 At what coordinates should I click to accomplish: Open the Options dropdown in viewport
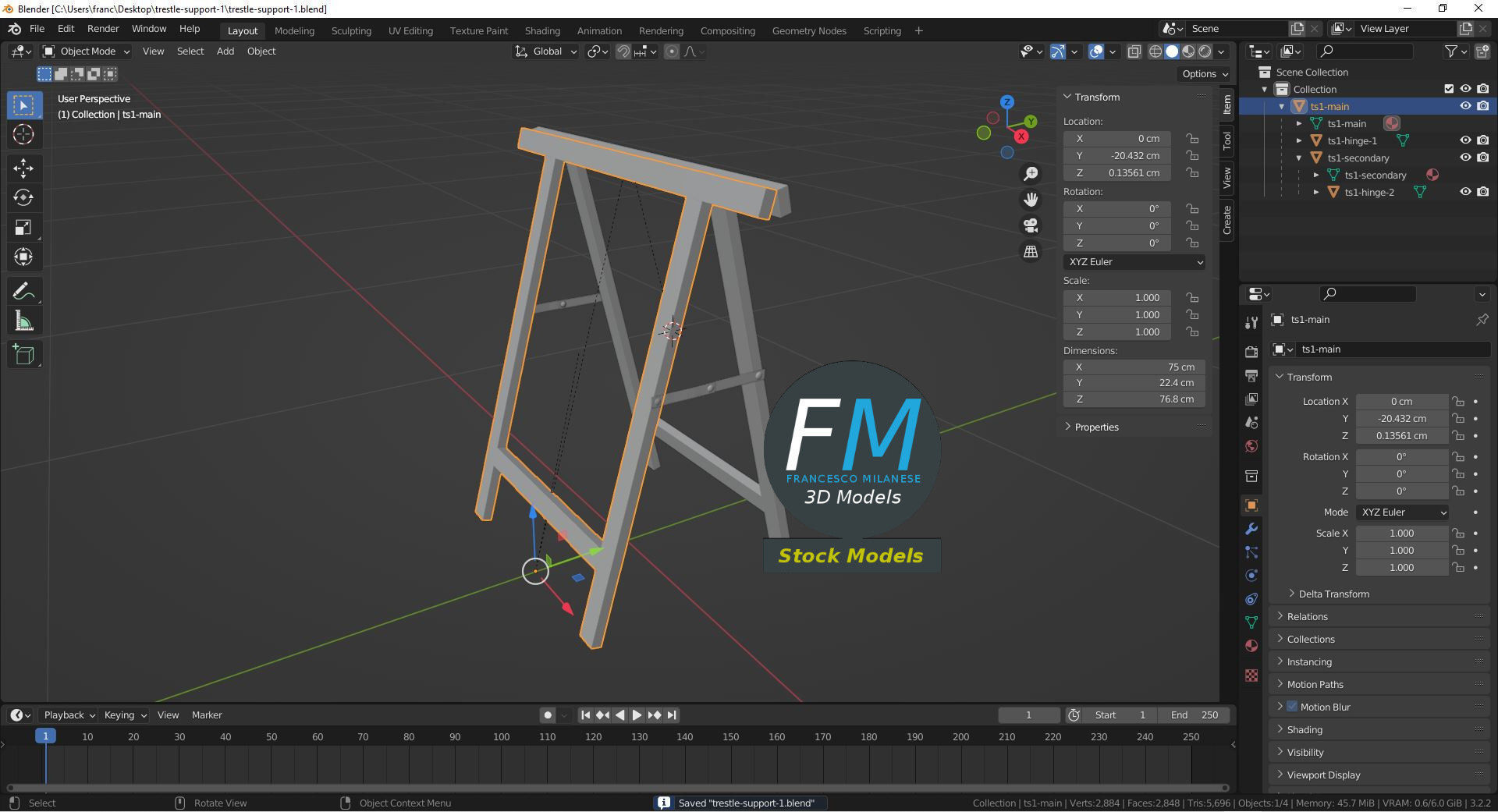pyautogui.click(x=1205, y=74)
